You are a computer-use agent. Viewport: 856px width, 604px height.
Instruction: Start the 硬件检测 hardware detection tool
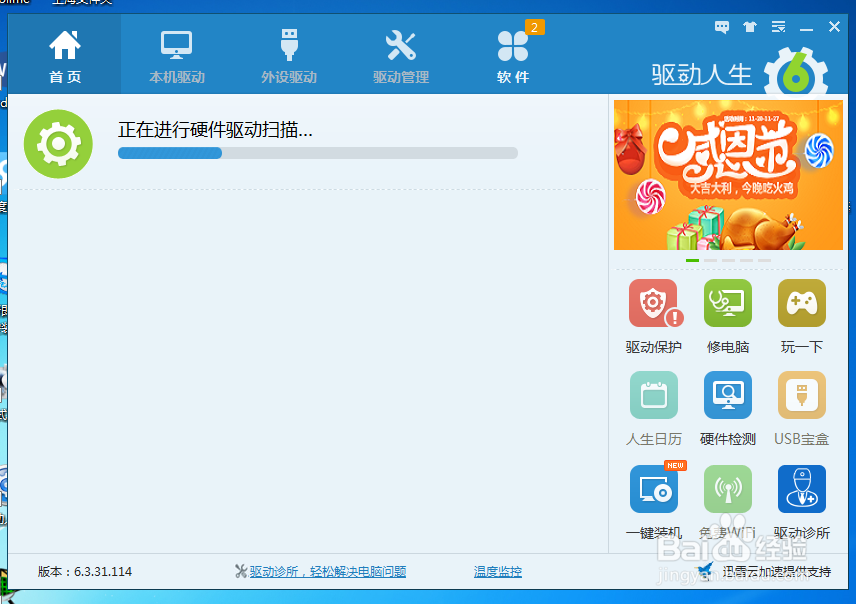[727, 395]
